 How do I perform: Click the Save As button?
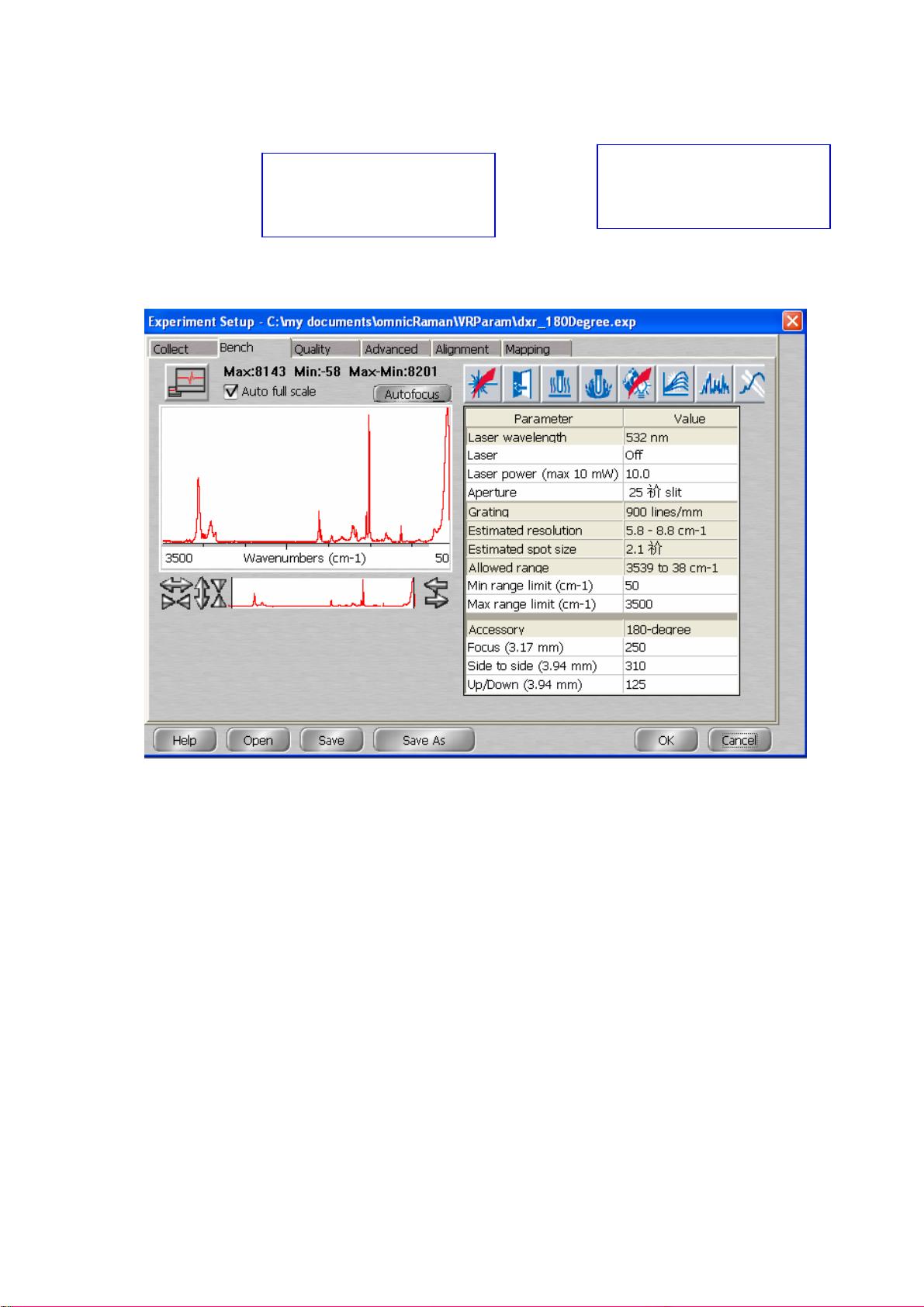pos(424,740)
